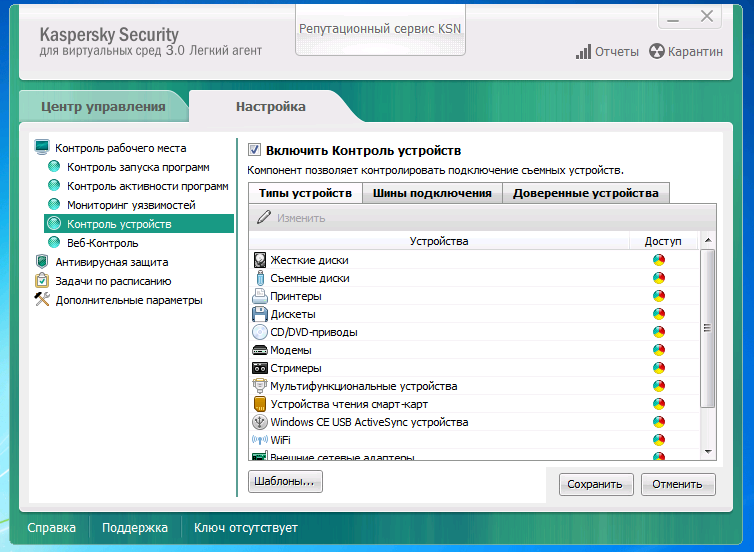Click the scheduled tasks clipboard icon
754x552 pixels.
pyautogui.click(x=42, y=280)
